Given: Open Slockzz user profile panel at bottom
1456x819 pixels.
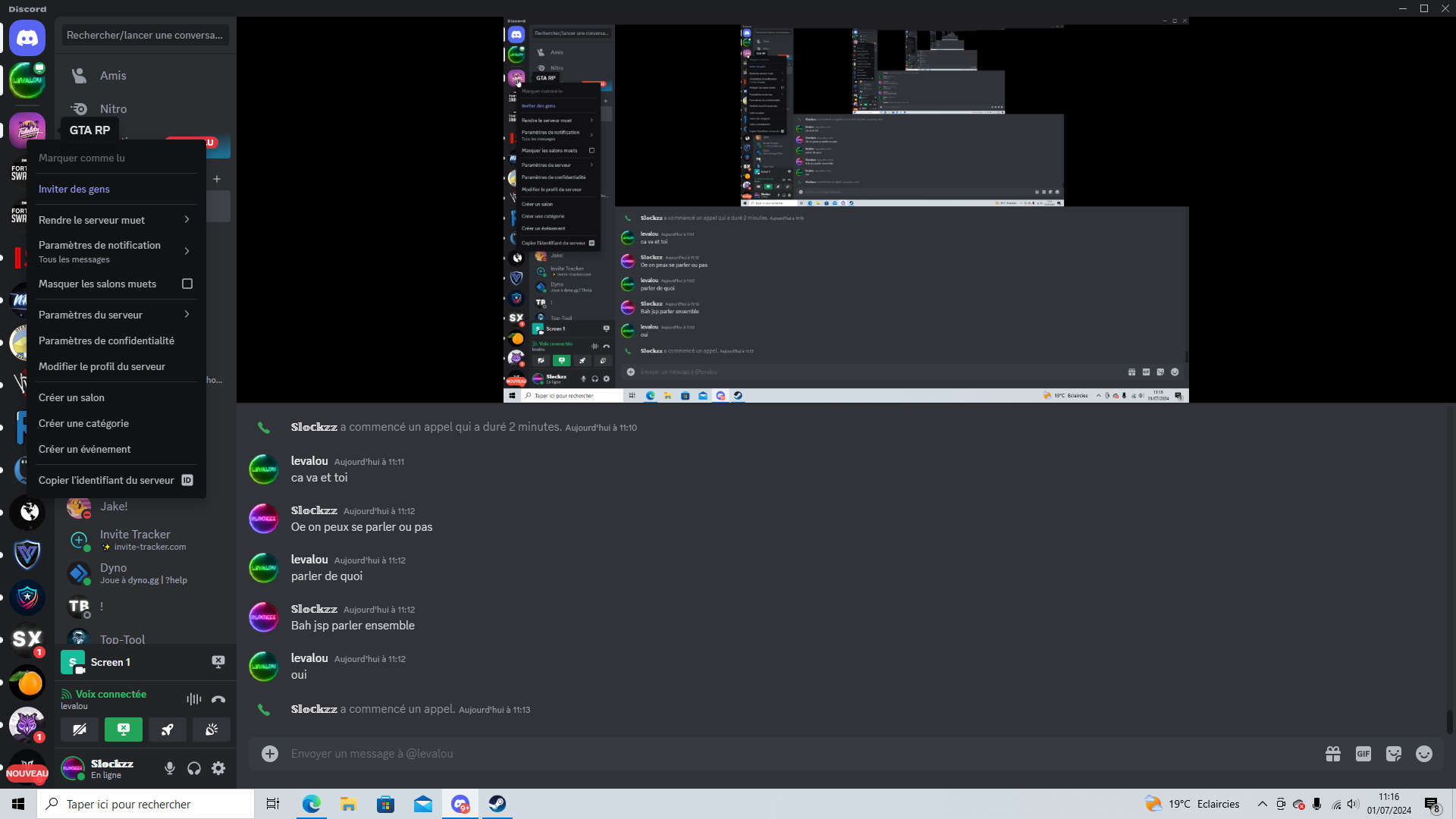Looking at the screenshot, I should tap(106, 768).
